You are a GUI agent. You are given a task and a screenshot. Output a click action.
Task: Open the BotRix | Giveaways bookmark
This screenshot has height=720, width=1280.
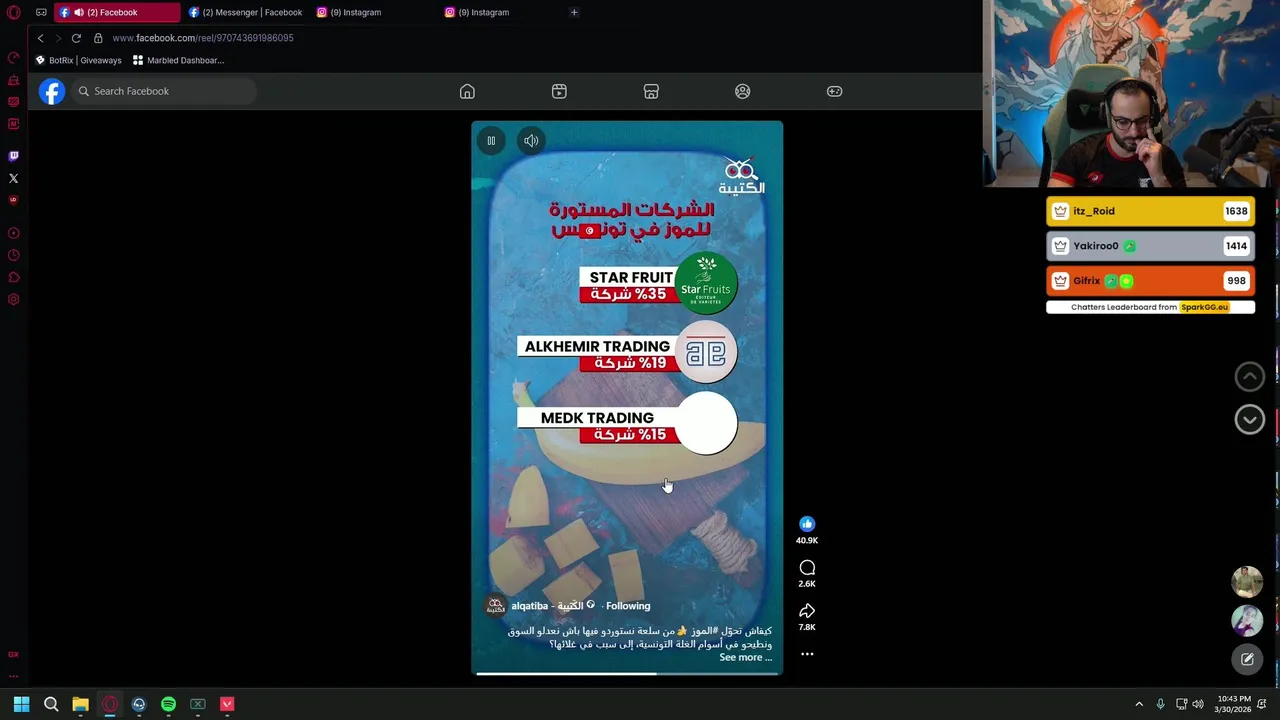[78, 60]
